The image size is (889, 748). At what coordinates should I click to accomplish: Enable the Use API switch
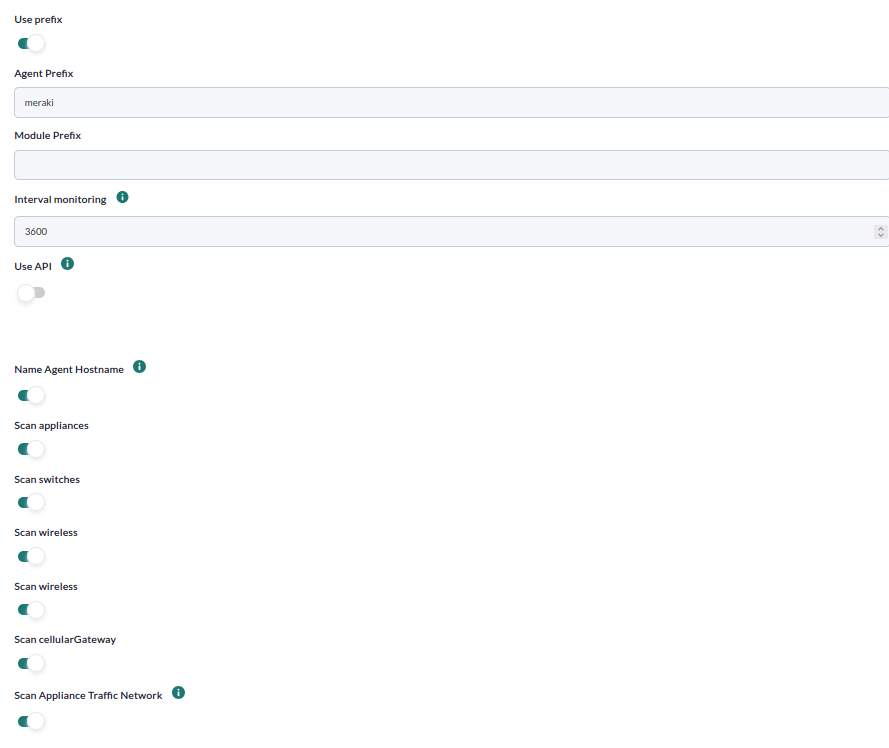coord(31,293)
